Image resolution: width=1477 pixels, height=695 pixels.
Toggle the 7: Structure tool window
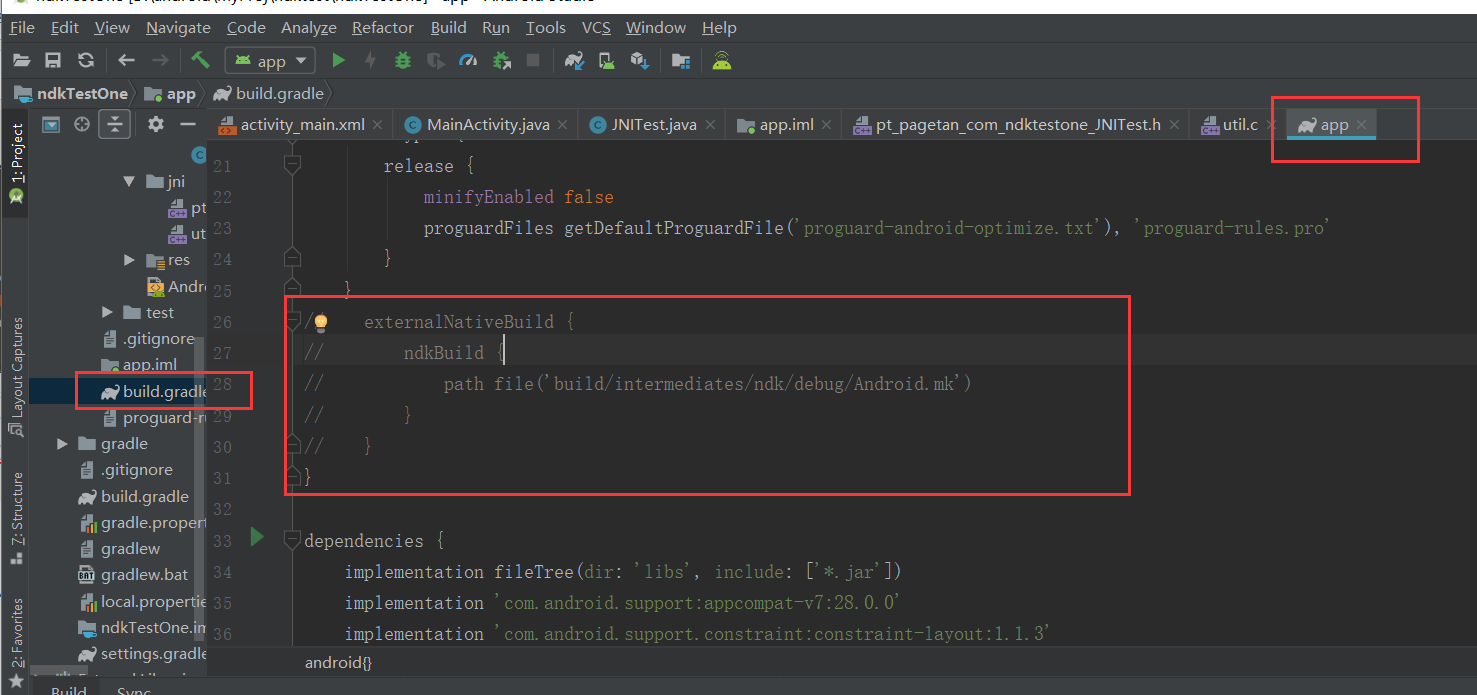(x=16, y=519)
